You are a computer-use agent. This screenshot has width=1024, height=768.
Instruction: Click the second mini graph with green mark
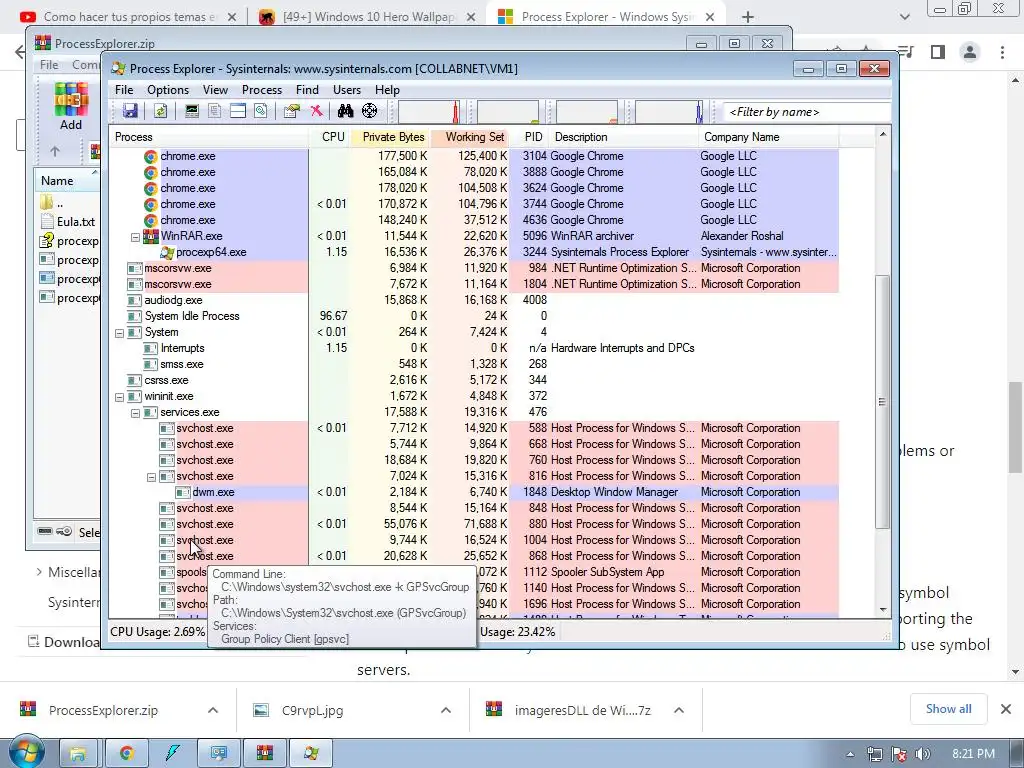(x=508, y=112)
